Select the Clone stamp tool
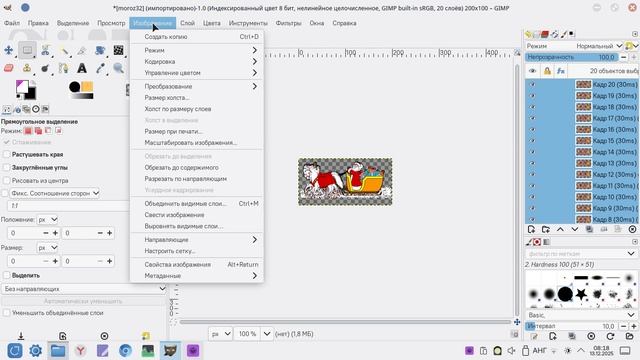640x360 pixels. coord(27,68)
